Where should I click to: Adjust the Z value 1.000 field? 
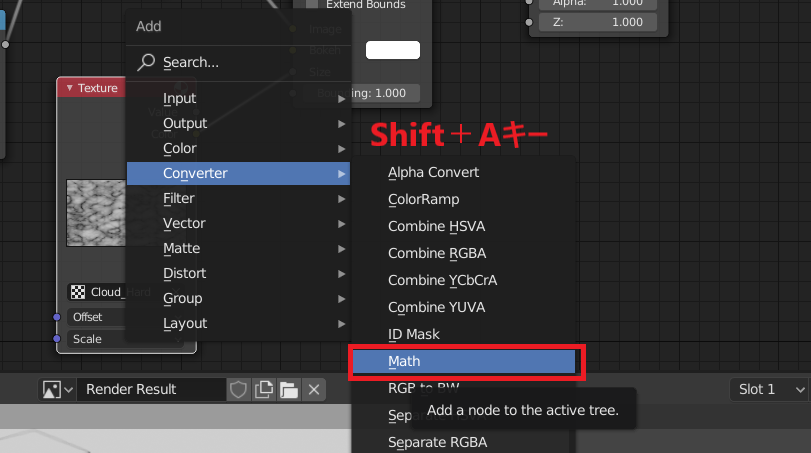tap(598, 22)
